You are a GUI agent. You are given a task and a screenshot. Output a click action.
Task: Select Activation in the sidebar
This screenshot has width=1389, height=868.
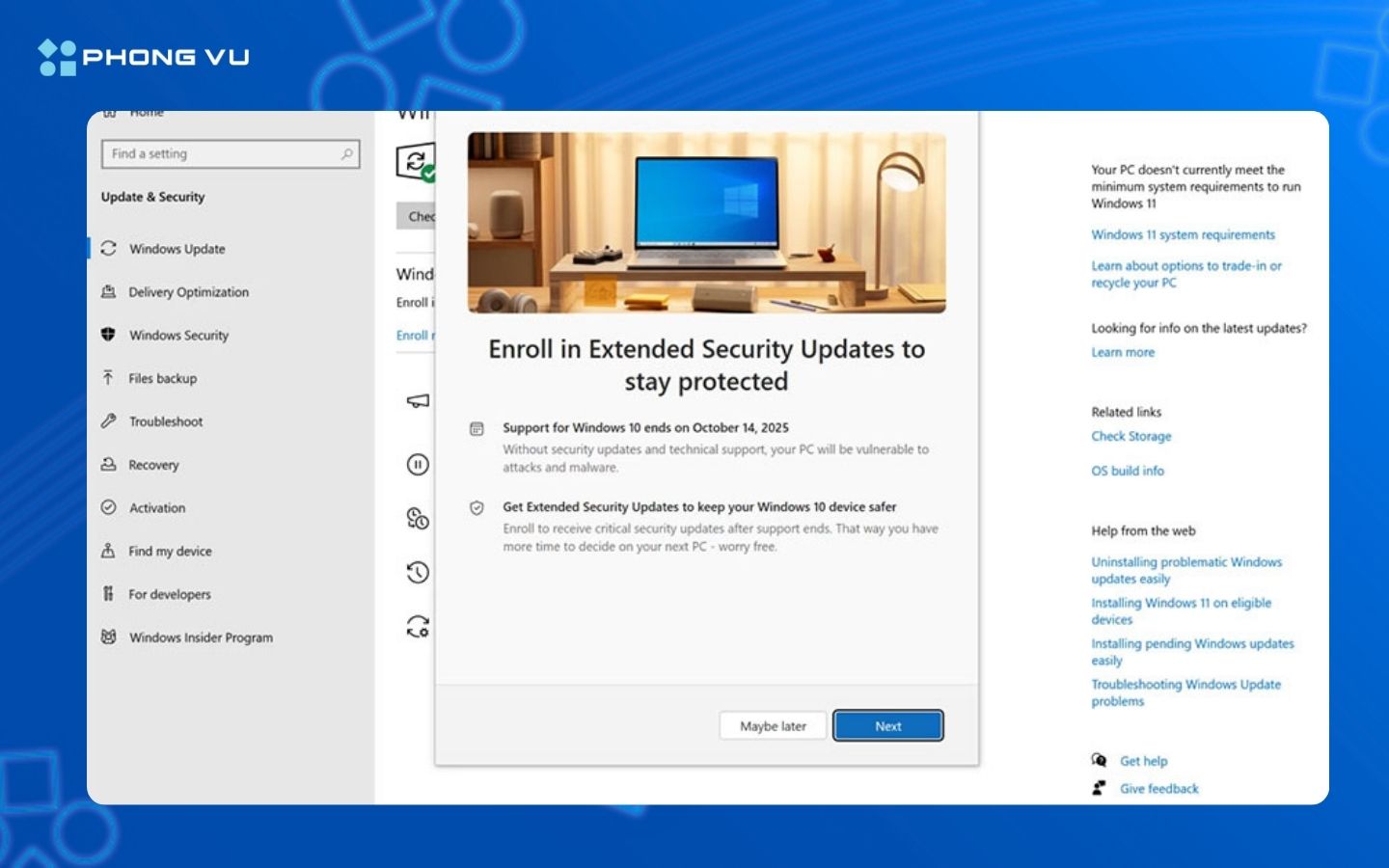coord(157,508)
